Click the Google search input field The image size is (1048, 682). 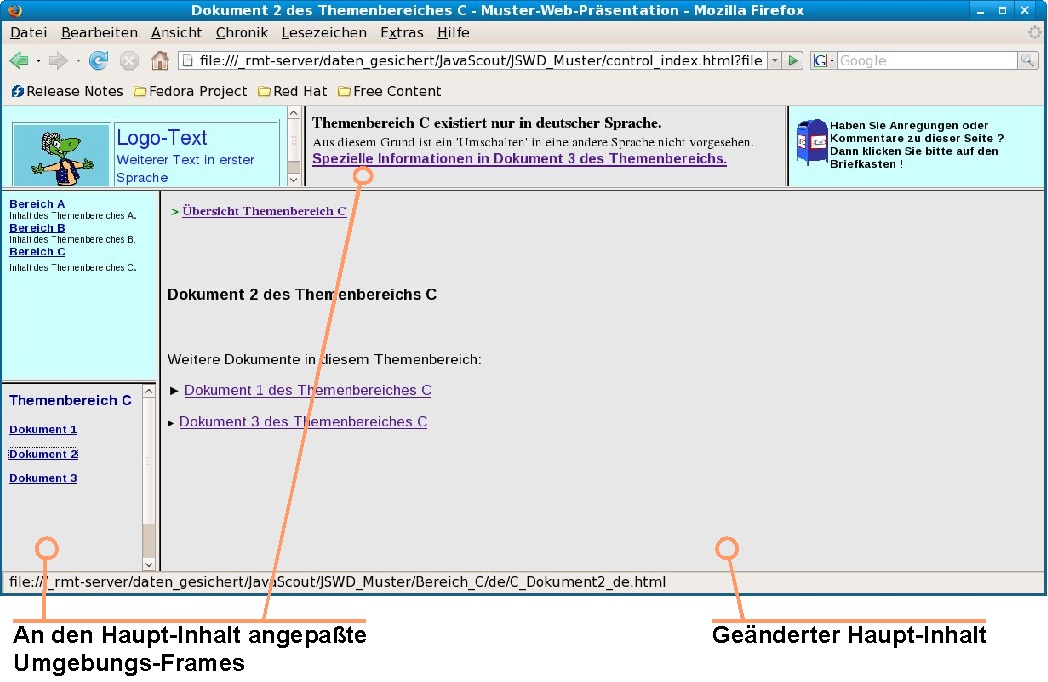click(x=926, y=61)
